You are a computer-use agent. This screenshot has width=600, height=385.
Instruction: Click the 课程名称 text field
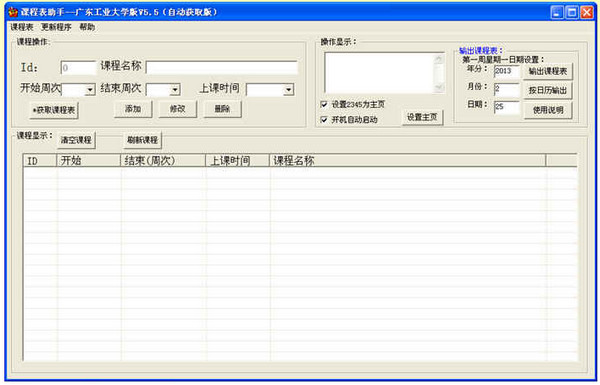tap(222, 67)
